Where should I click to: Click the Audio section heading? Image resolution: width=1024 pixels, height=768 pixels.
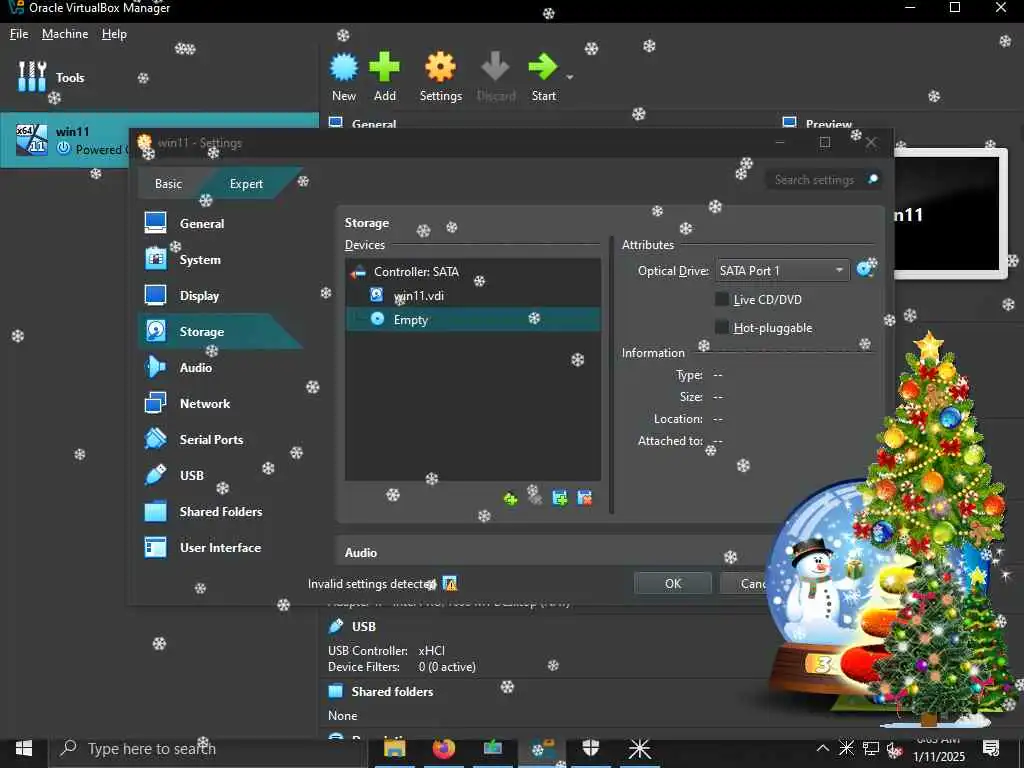360,552
